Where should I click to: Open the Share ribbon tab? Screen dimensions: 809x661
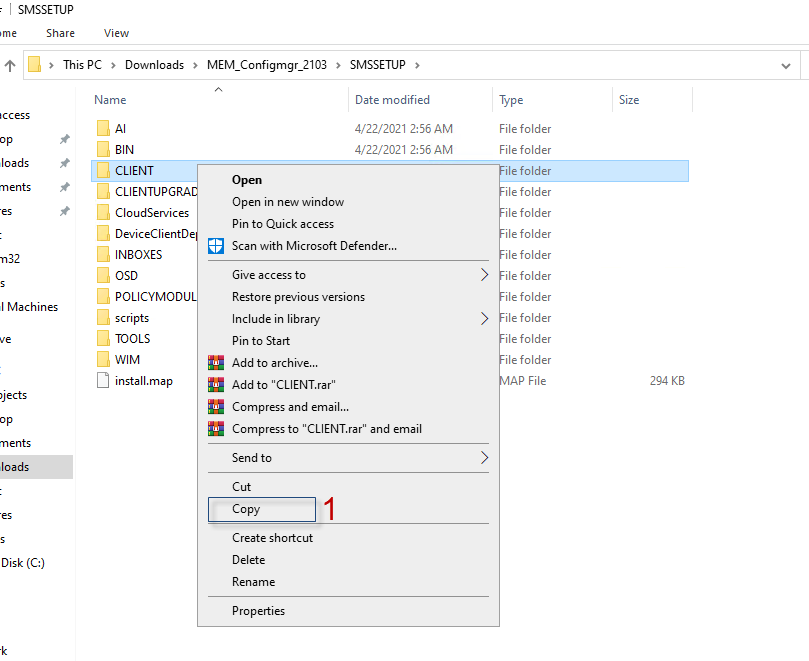[60, 33]
